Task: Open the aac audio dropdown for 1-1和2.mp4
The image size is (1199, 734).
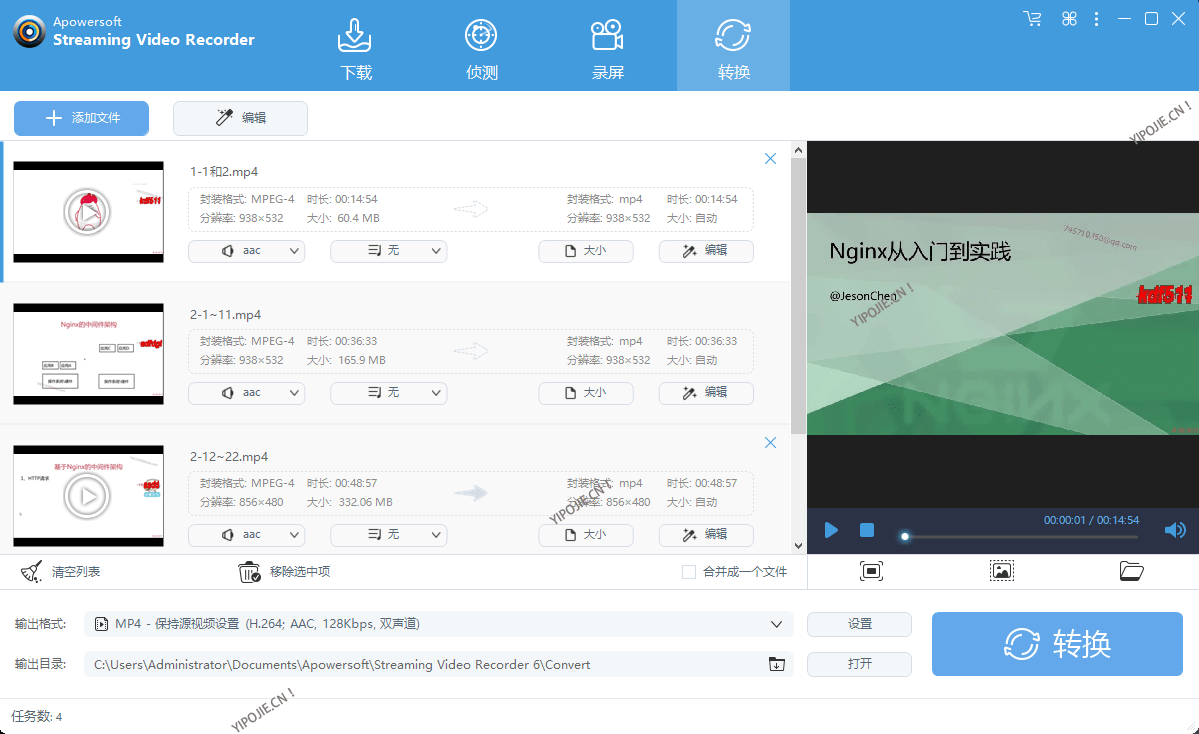Action: (x=246, y=251)
